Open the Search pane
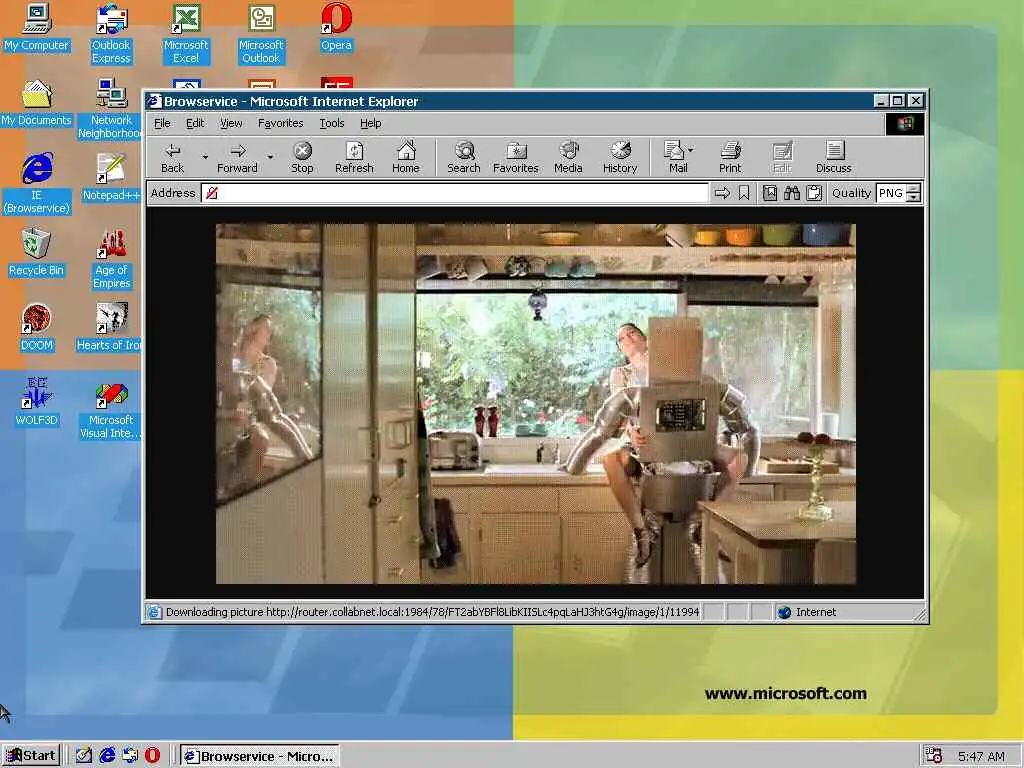1024x768 pixels. [x=464, y=157]
